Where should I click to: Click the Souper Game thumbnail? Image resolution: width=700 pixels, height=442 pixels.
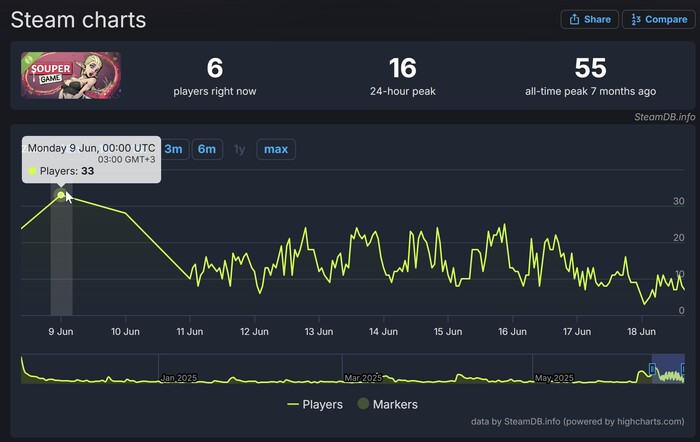(x=71, y=76)
